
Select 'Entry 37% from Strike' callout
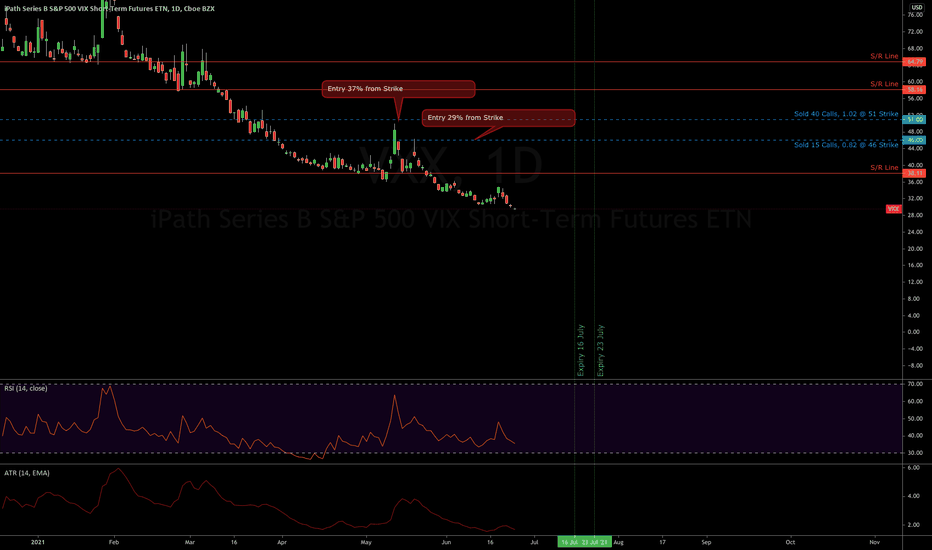tap(398, 89)
